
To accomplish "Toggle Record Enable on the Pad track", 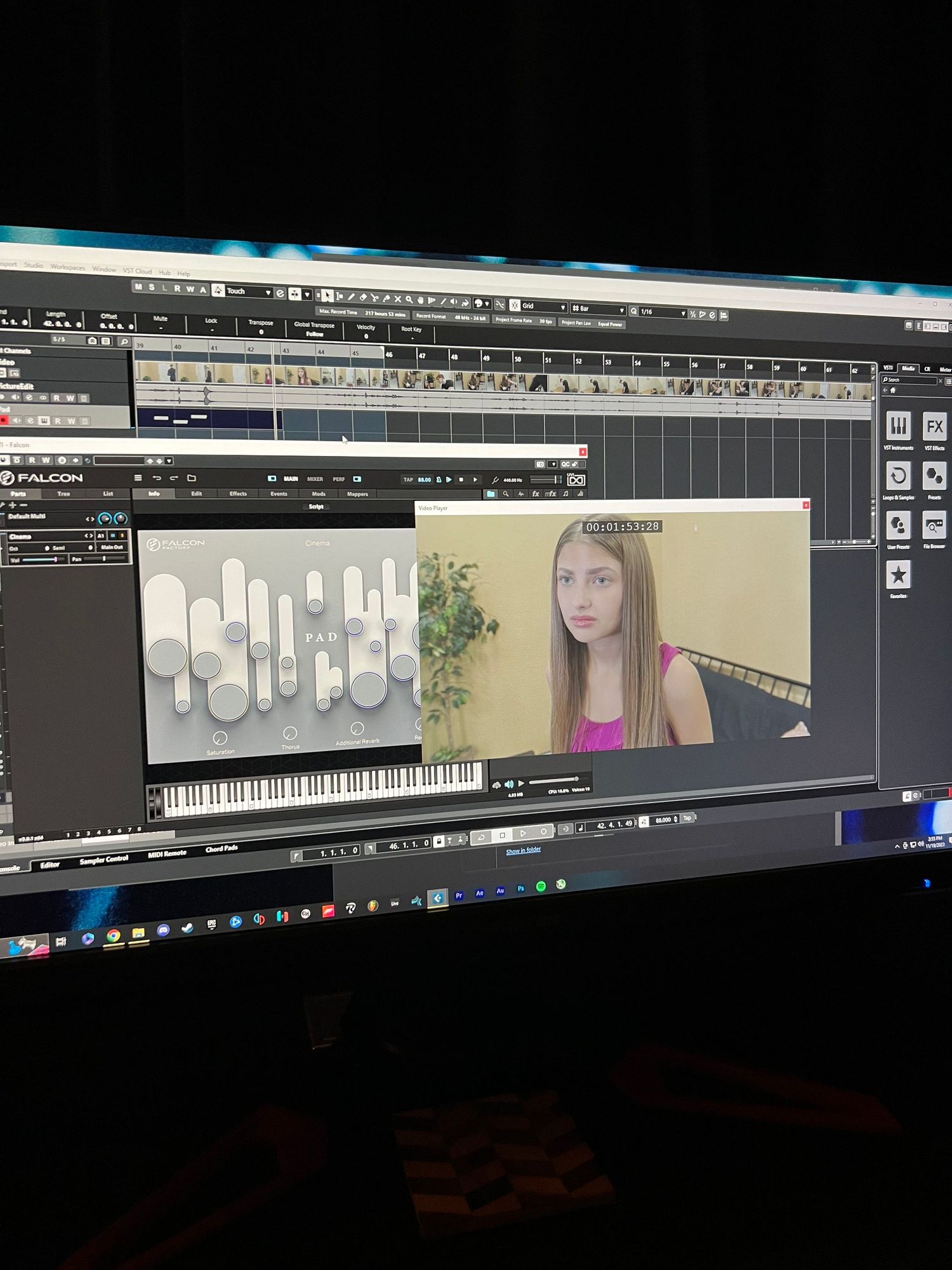I will tap(4, 420).
